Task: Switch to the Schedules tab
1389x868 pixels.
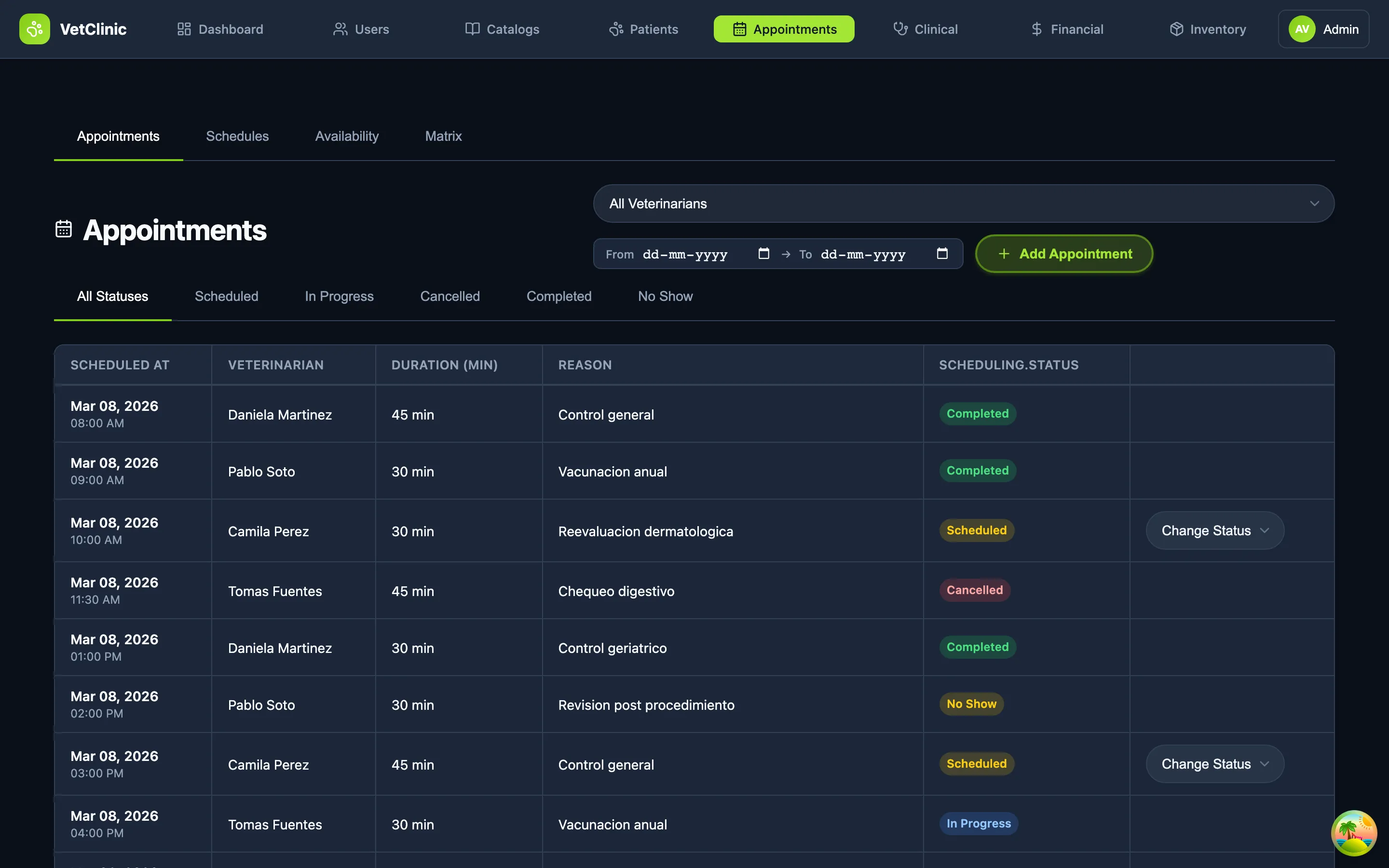Action: tap(237, 136)
